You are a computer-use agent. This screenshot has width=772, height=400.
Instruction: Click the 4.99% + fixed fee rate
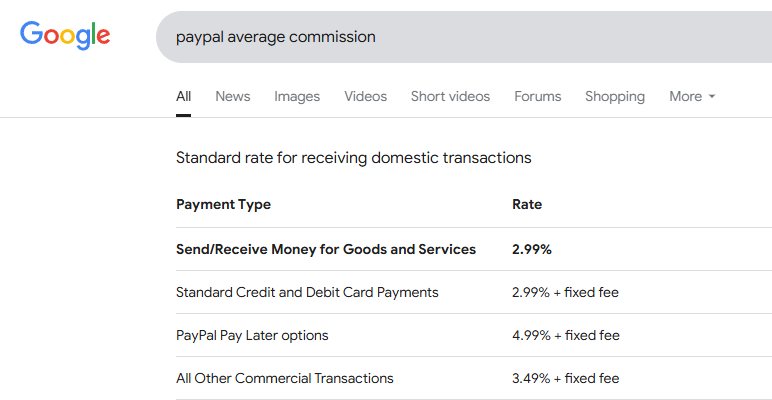click(x=566, y=335)
